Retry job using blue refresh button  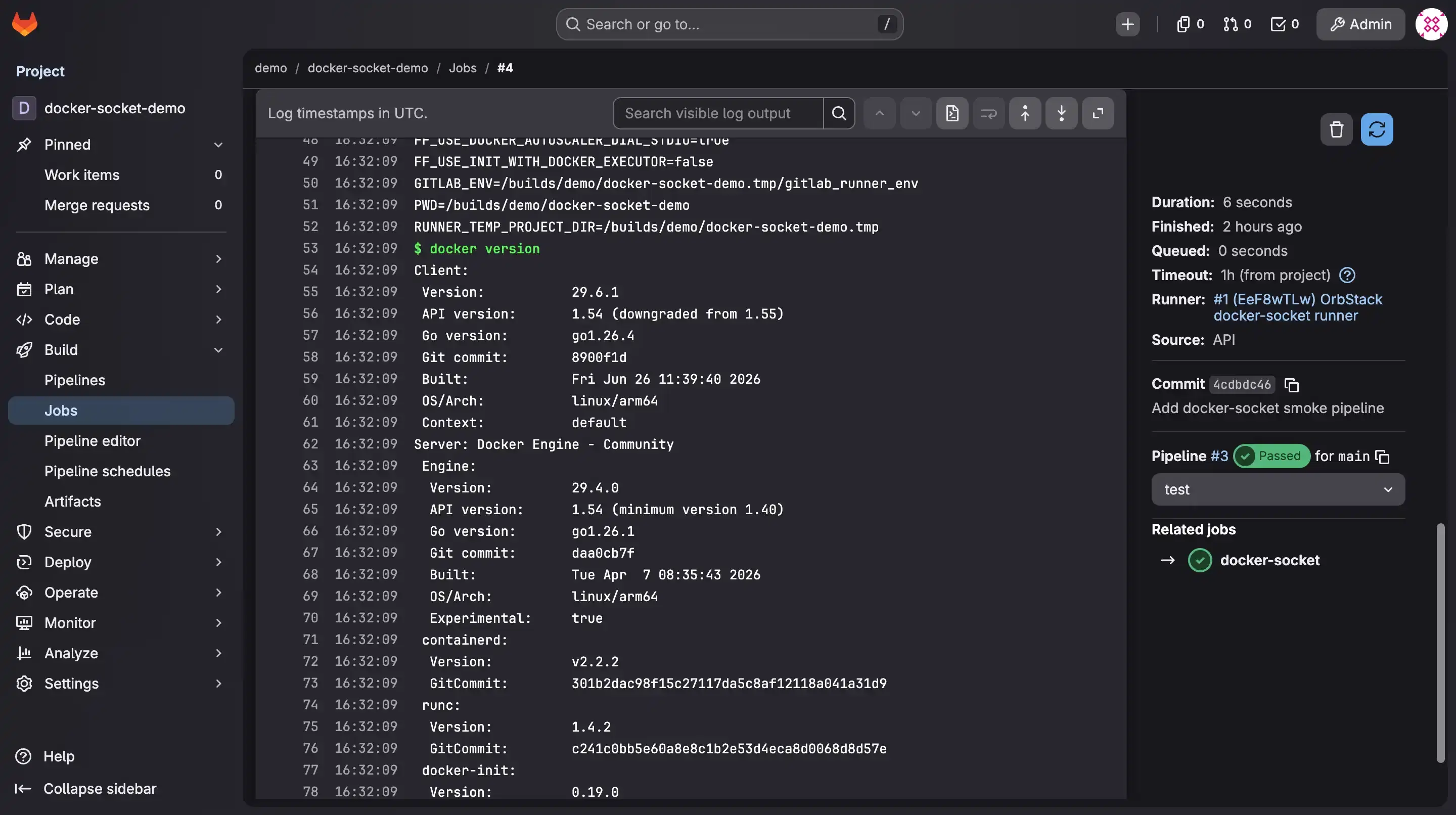click(x=1376, y=129)
